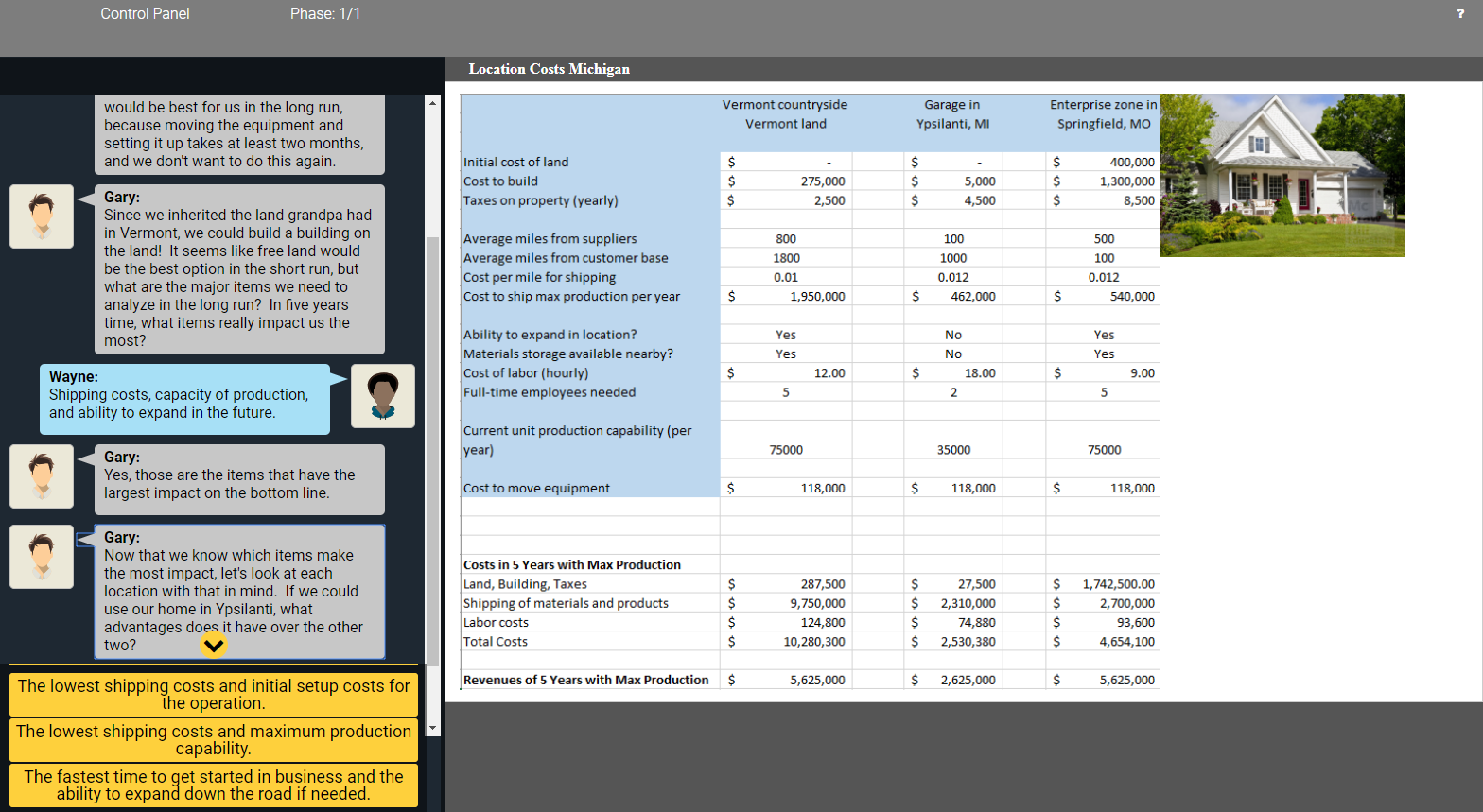Click the 'Cost to build' row label
1483x812 pixels.
(500, 181)
